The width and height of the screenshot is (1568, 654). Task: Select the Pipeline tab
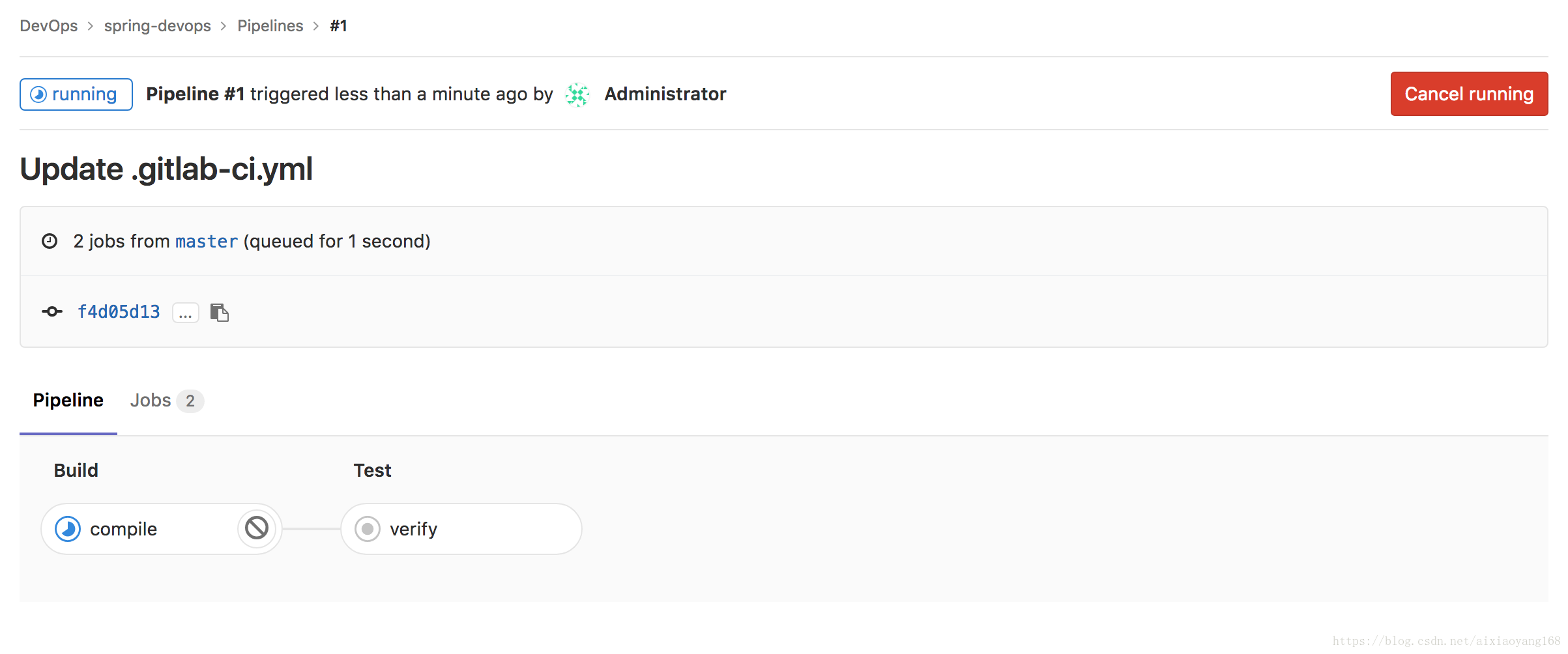click(68, 400)
